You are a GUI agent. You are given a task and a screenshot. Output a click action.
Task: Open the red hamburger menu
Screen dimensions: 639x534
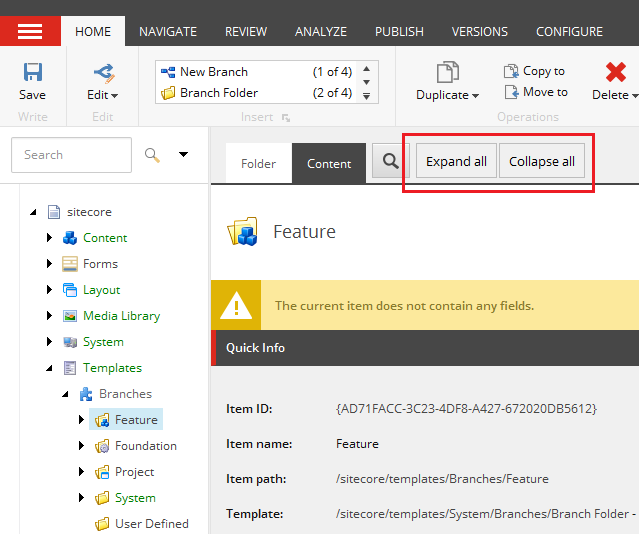[30, 31]
